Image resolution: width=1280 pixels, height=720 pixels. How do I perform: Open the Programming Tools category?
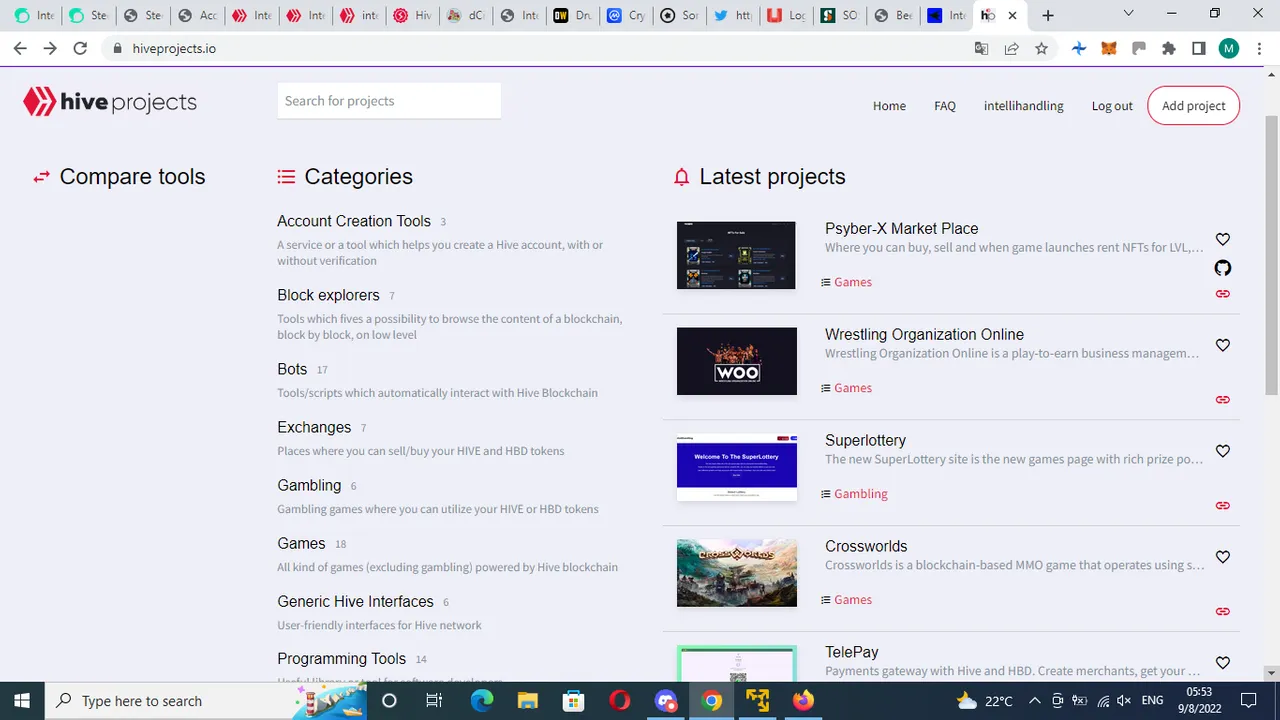tap(341, 659)
